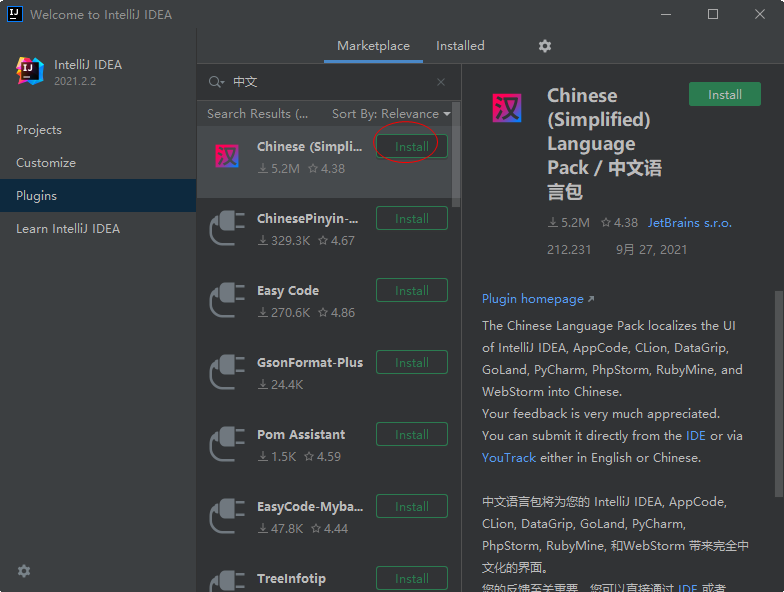The height and width of the screenshot is (592, 784).
Task: Click the details pane scrollbar
Action: (x=779, y=394)
